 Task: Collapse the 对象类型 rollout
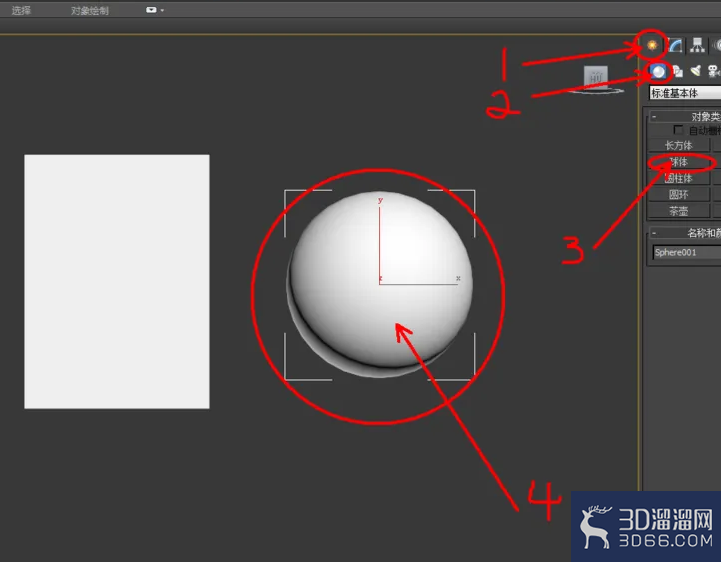click(685, 116)
